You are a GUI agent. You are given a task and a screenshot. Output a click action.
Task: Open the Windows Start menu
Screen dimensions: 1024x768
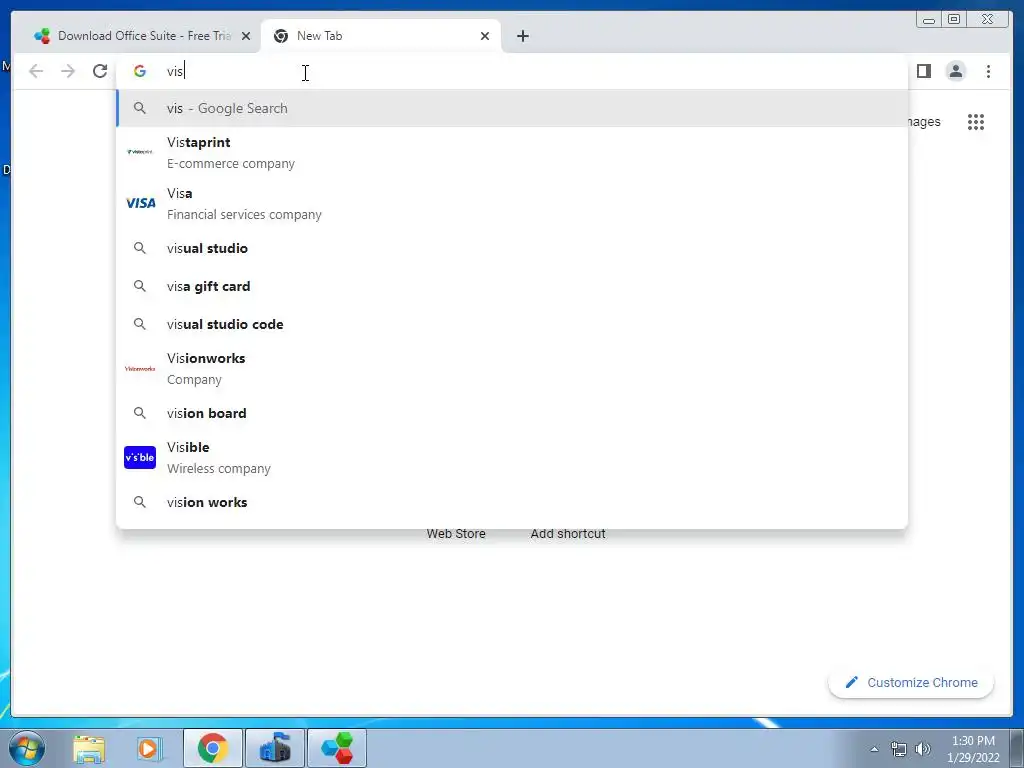[27, 748]
